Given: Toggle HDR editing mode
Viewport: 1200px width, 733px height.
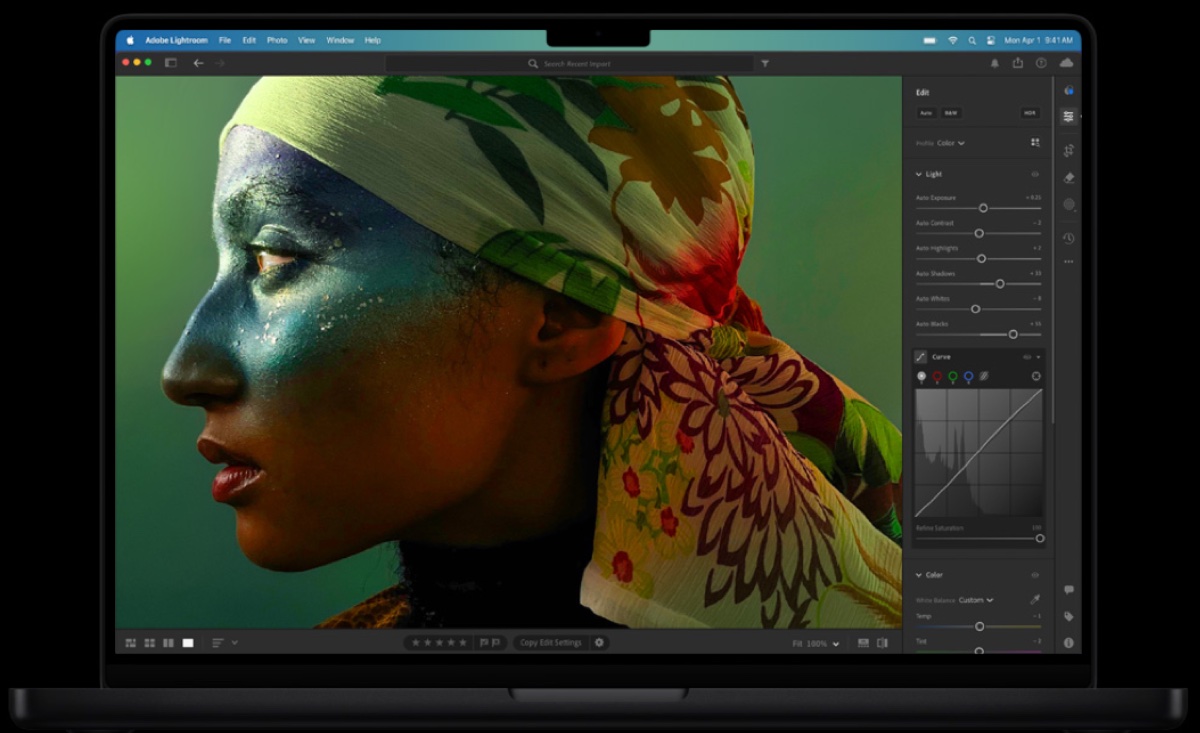Looking at the screenshot, I should [1030, 113].
